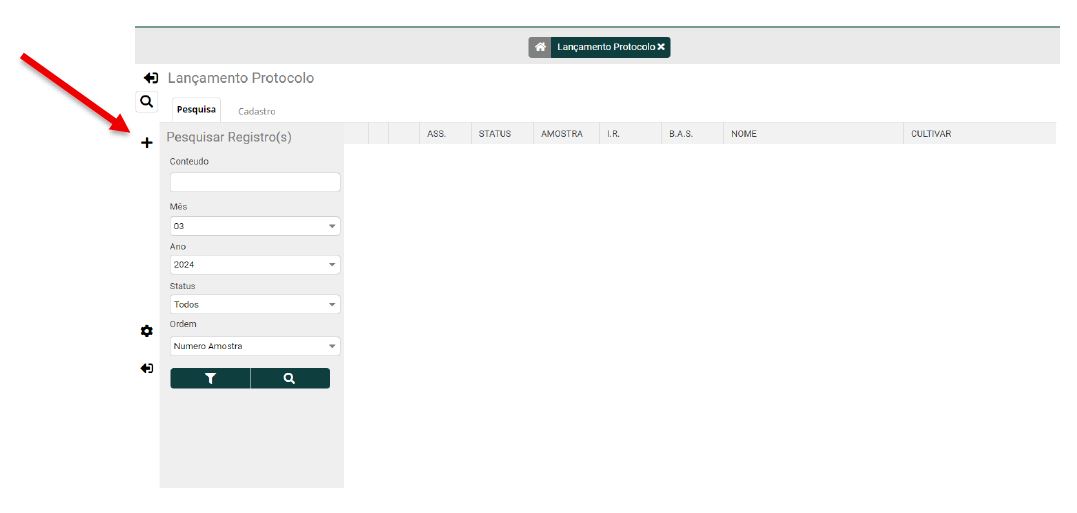Expand the Mês dropdown showing 03
The height and width of the screenshot is (513, 1077).
pyautogui.click(x=255, y=226)
